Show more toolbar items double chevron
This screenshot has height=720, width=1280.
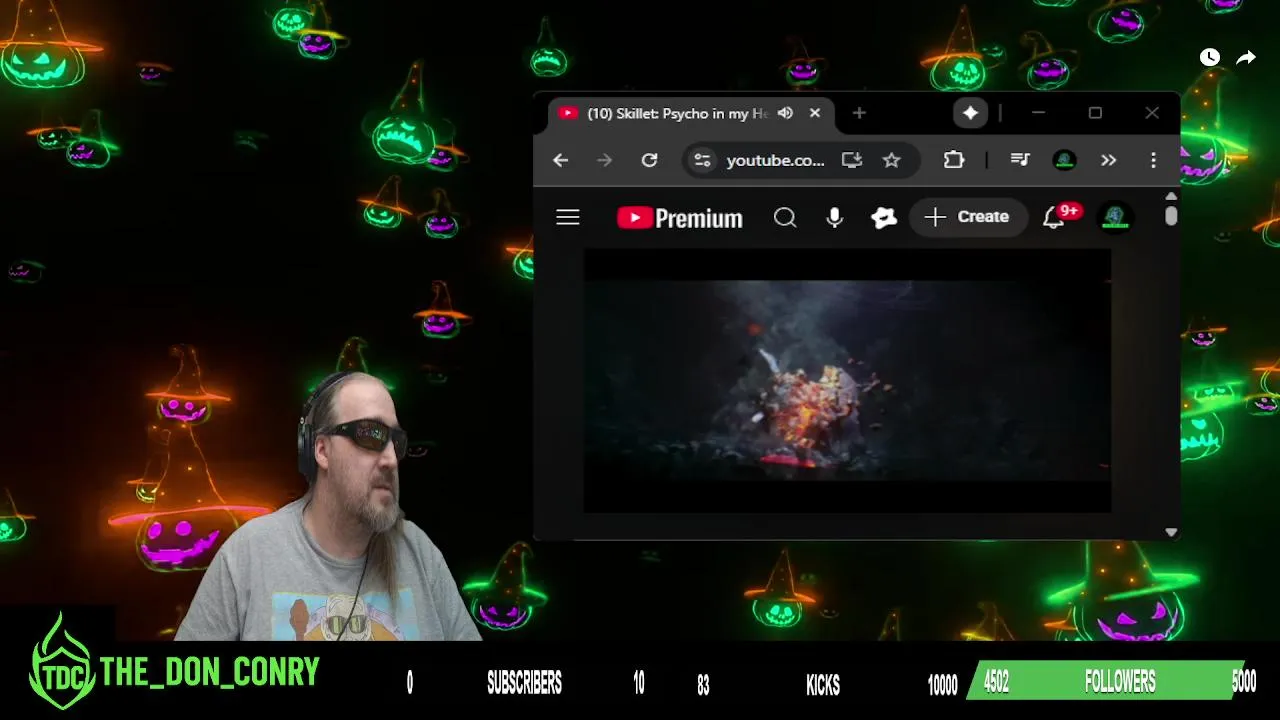(1108, 160)
